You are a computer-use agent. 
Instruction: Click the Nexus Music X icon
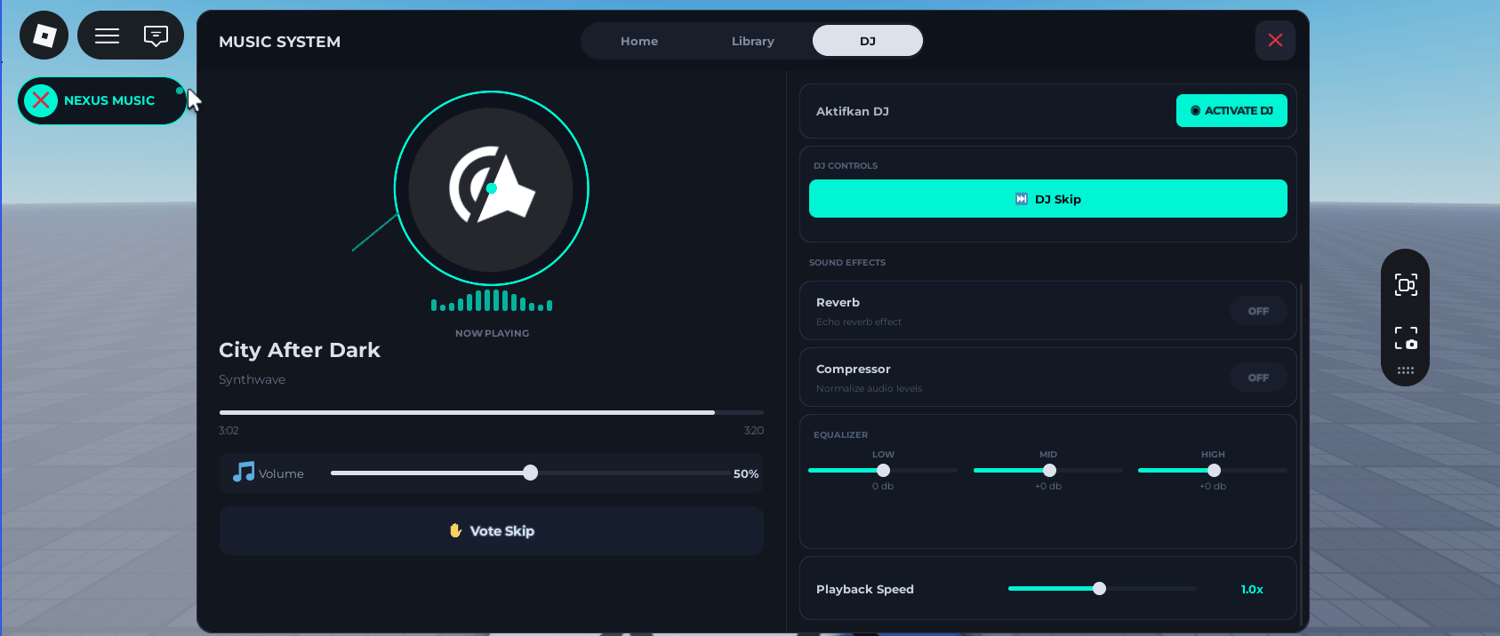pyautogui.click(x=41, y=100)
